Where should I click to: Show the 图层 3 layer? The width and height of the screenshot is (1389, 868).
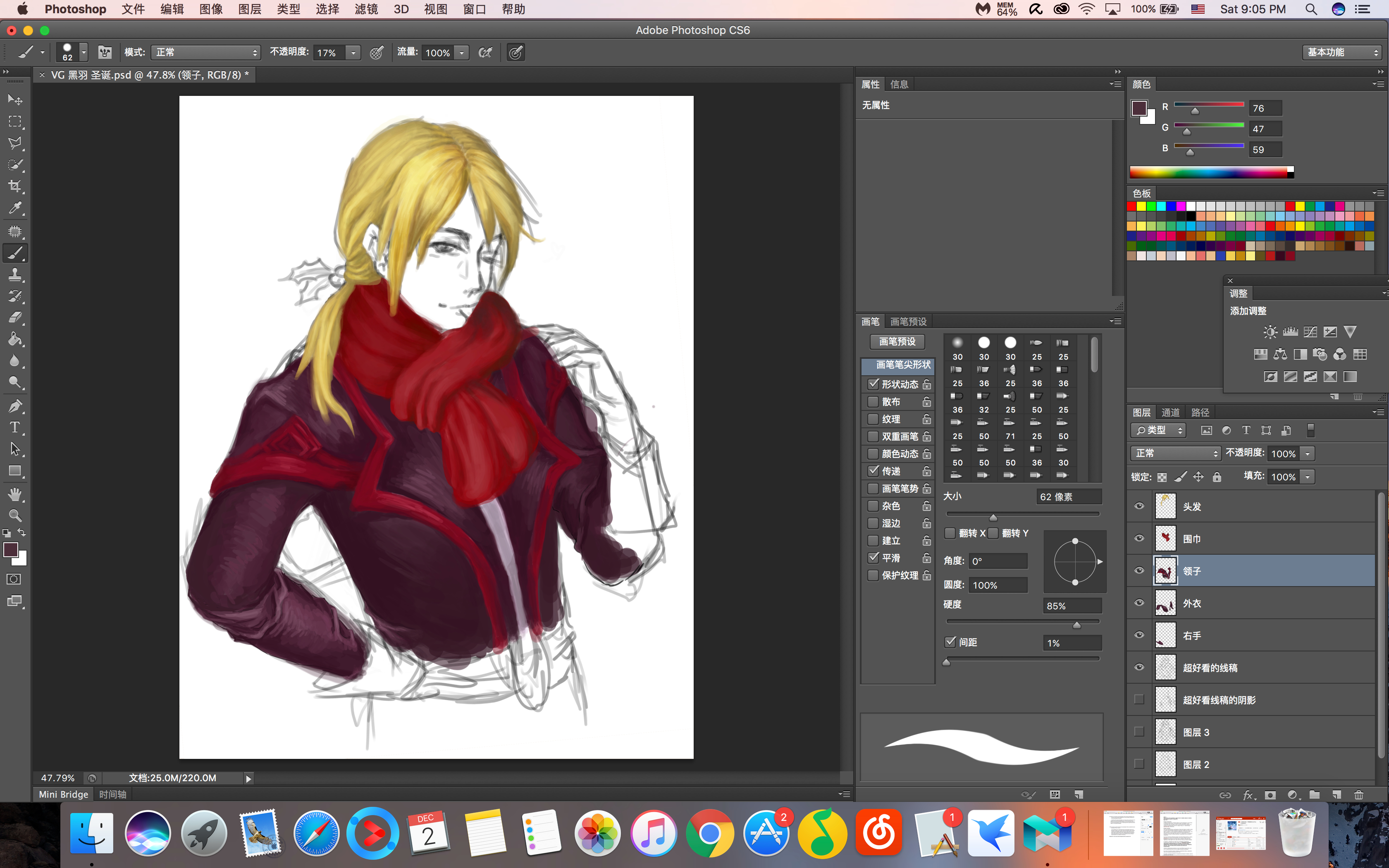[x=1139, y=732]
